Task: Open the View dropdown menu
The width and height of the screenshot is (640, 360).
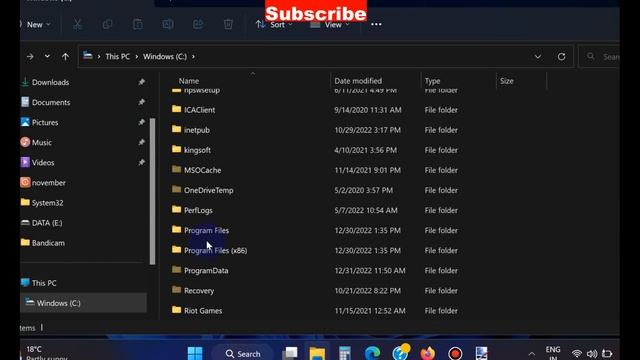Action: tap(330, 24)
